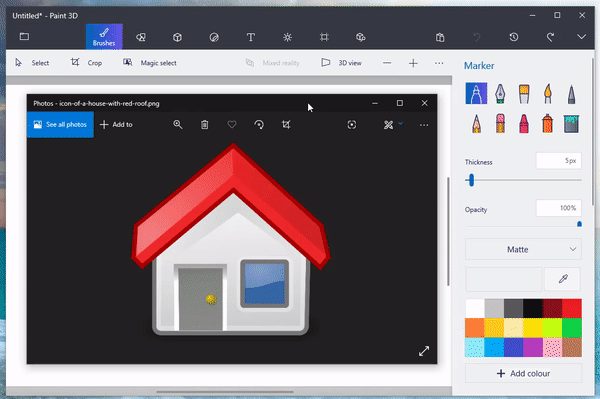Select the Watercolour brush
The height and width of the screenshot is (399, 600).
[548, 94]
